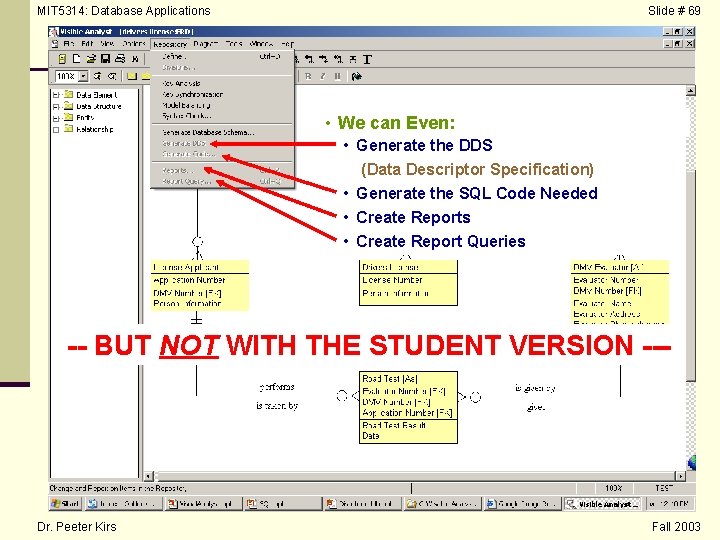Click the Visible Analyst title bar icon
720x540 pixels.
tap(54, 31)
